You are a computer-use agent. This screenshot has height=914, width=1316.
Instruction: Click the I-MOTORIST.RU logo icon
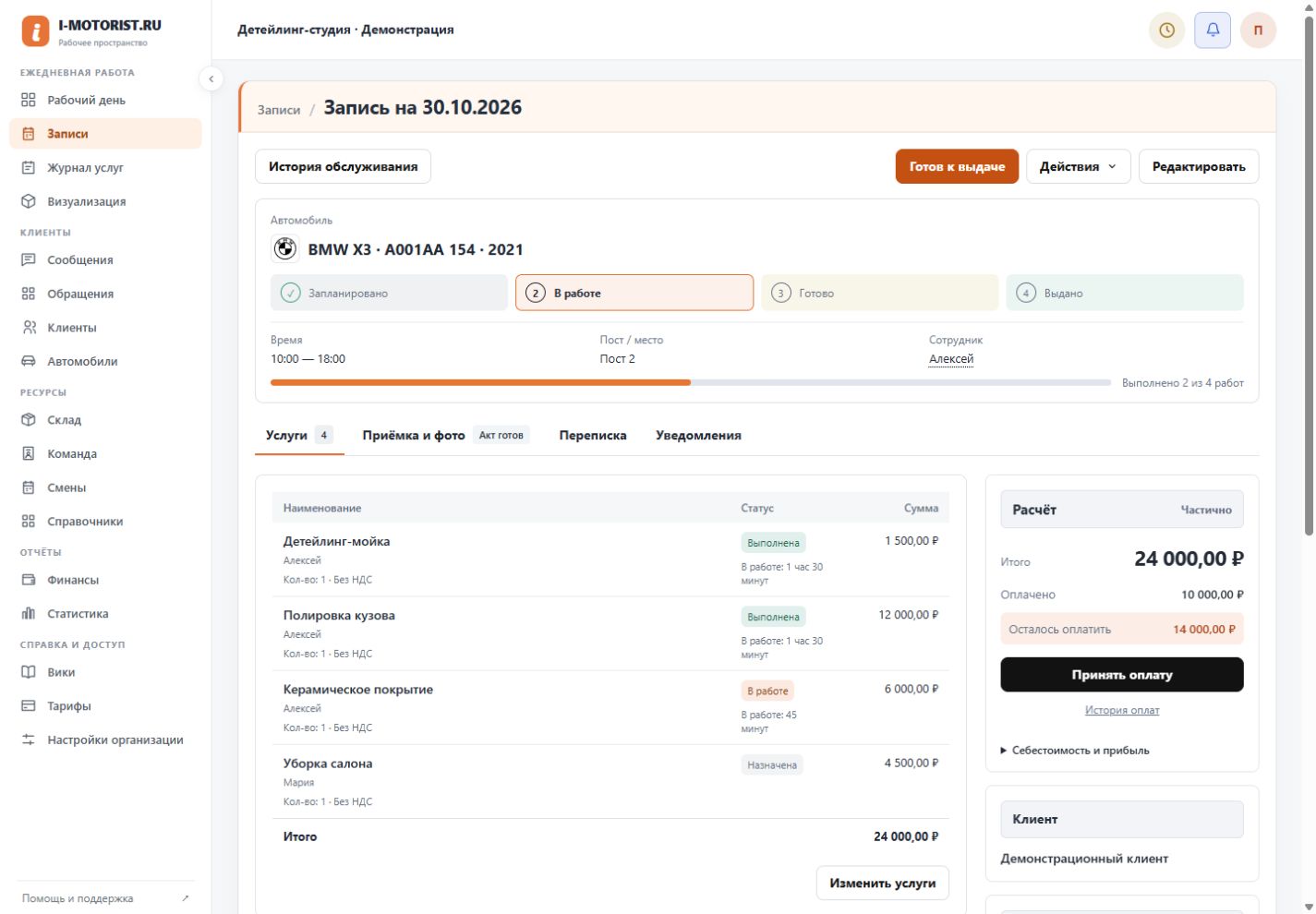tap(35, 31)
